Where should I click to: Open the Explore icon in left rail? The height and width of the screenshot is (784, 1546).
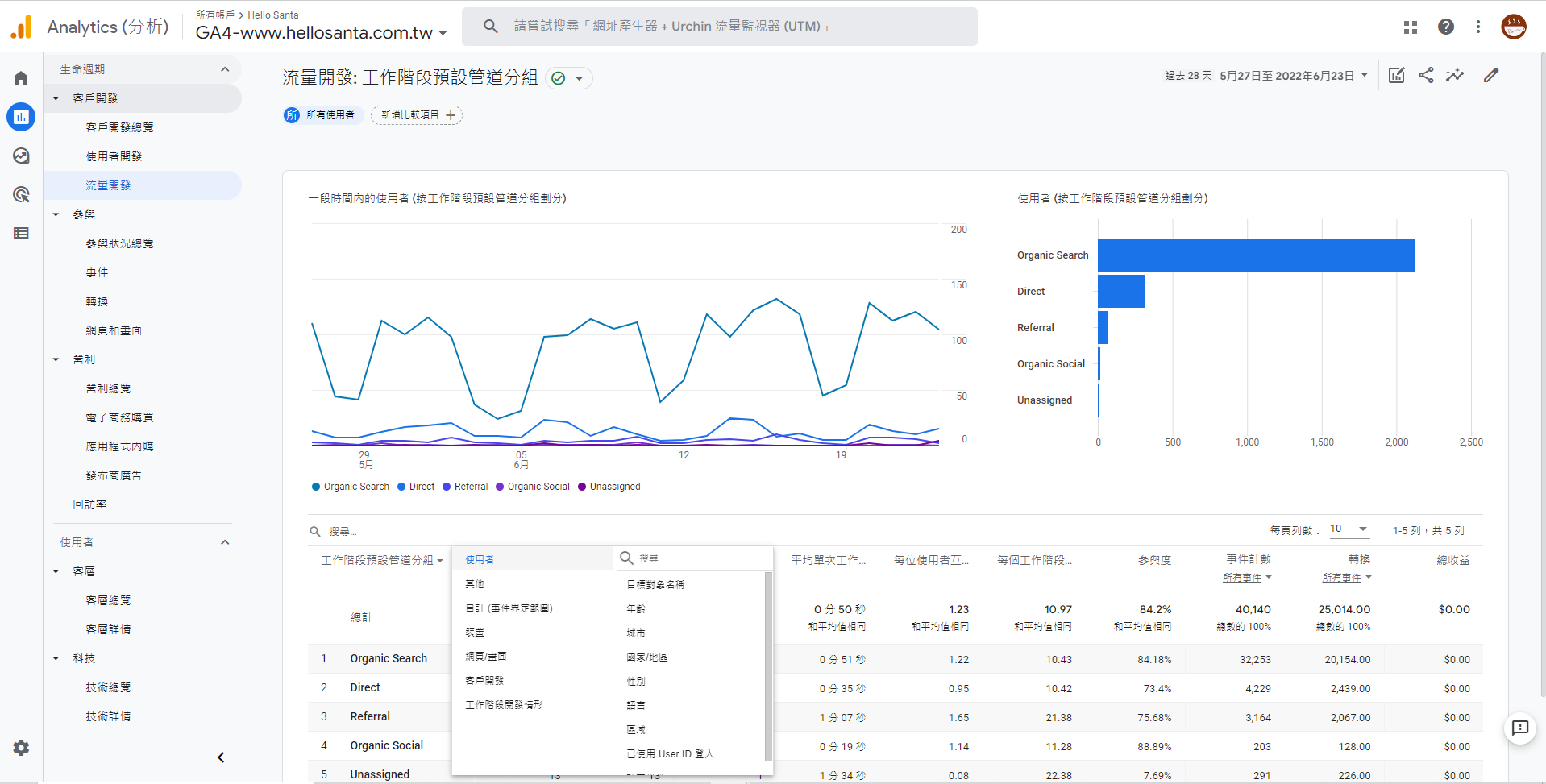point(21,156)
